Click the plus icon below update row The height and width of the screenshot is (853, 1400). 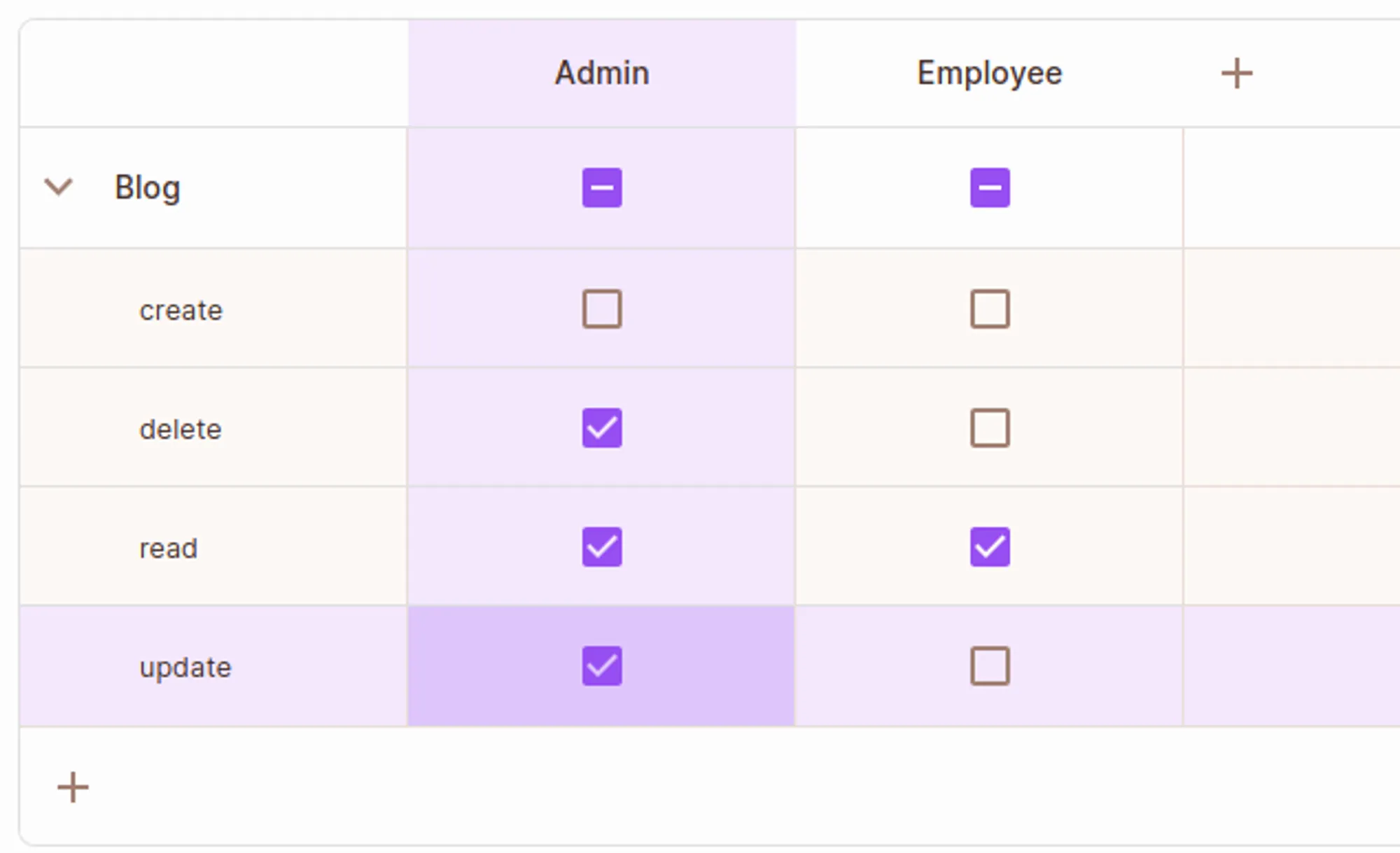tap(73, 788)
